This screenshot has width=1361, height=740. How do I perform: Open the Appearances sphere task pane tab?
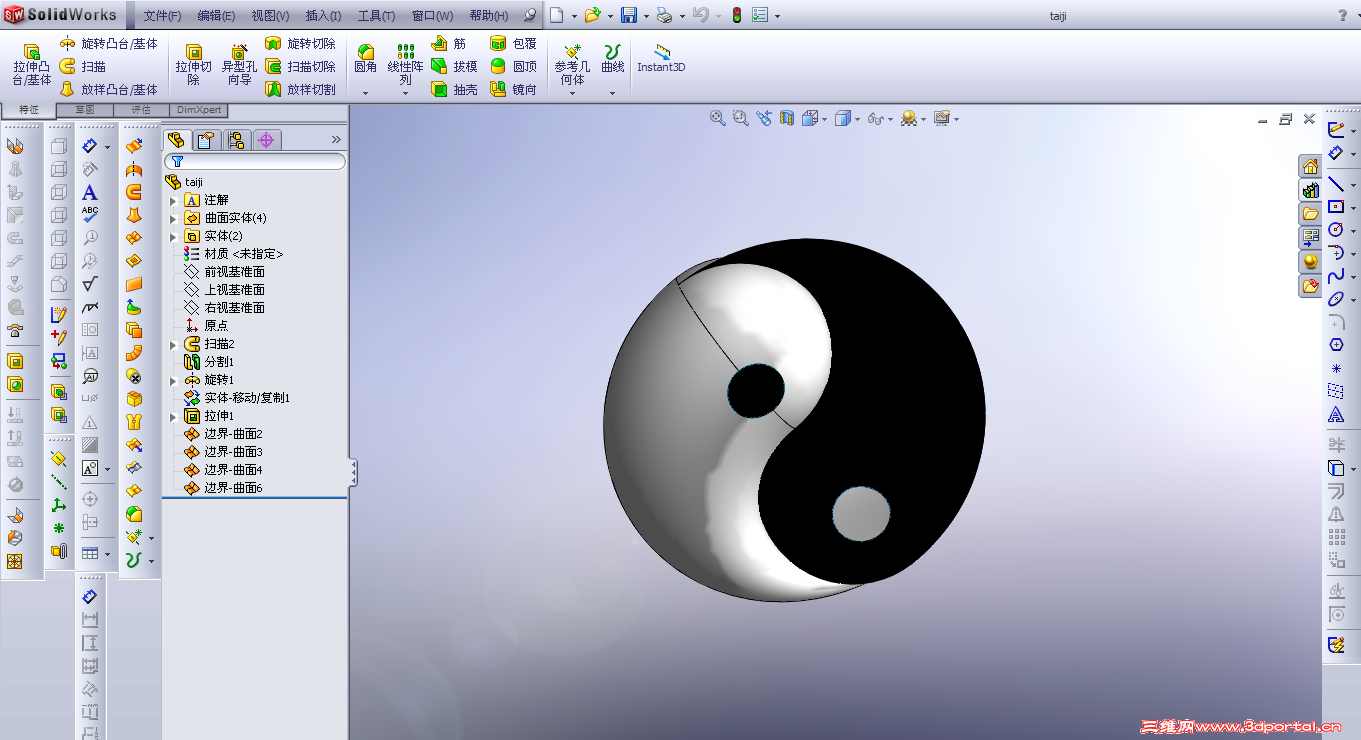(x=1310, y=262)
